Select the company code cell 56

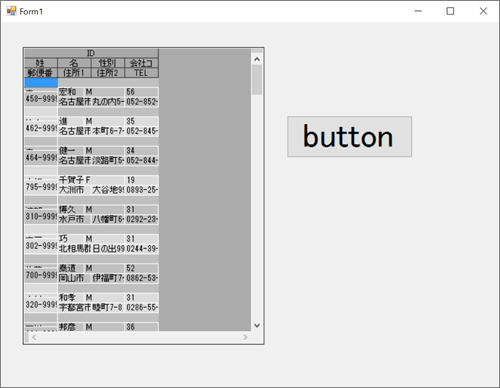pyautogui.click(x=142, y=92)
